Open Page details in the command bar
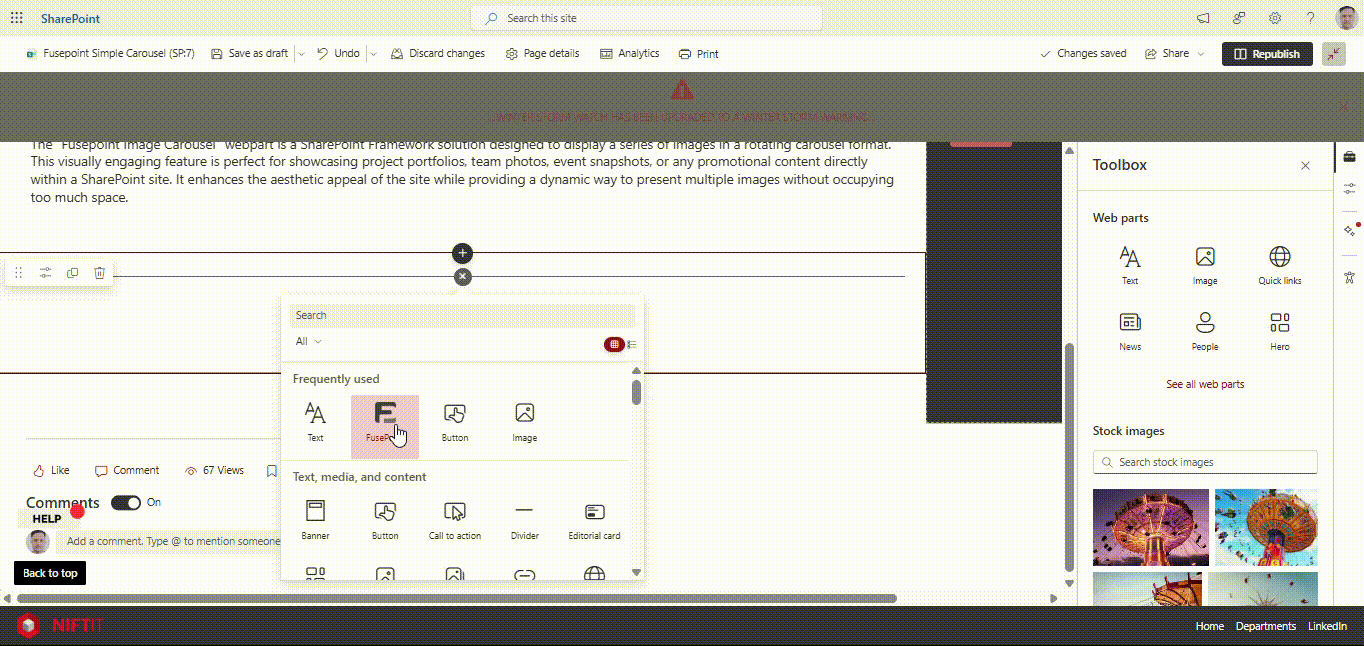This screenshot has width=1364, height=646. (x=542, y=54)
